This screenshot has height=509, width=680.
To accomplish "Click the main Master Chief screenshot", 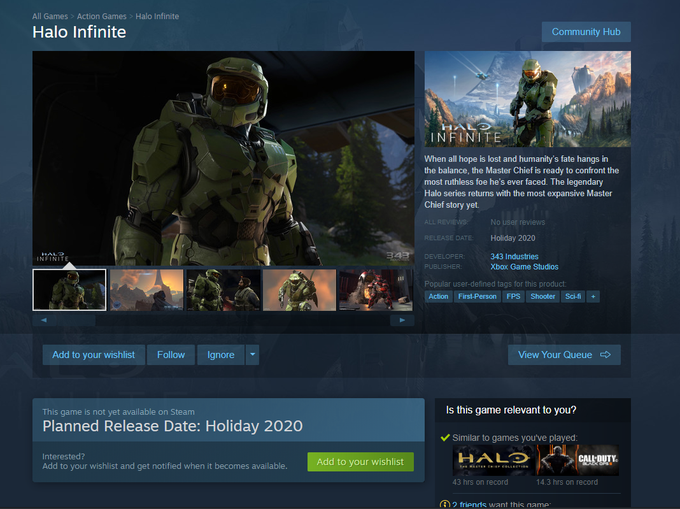I will 223,158.
